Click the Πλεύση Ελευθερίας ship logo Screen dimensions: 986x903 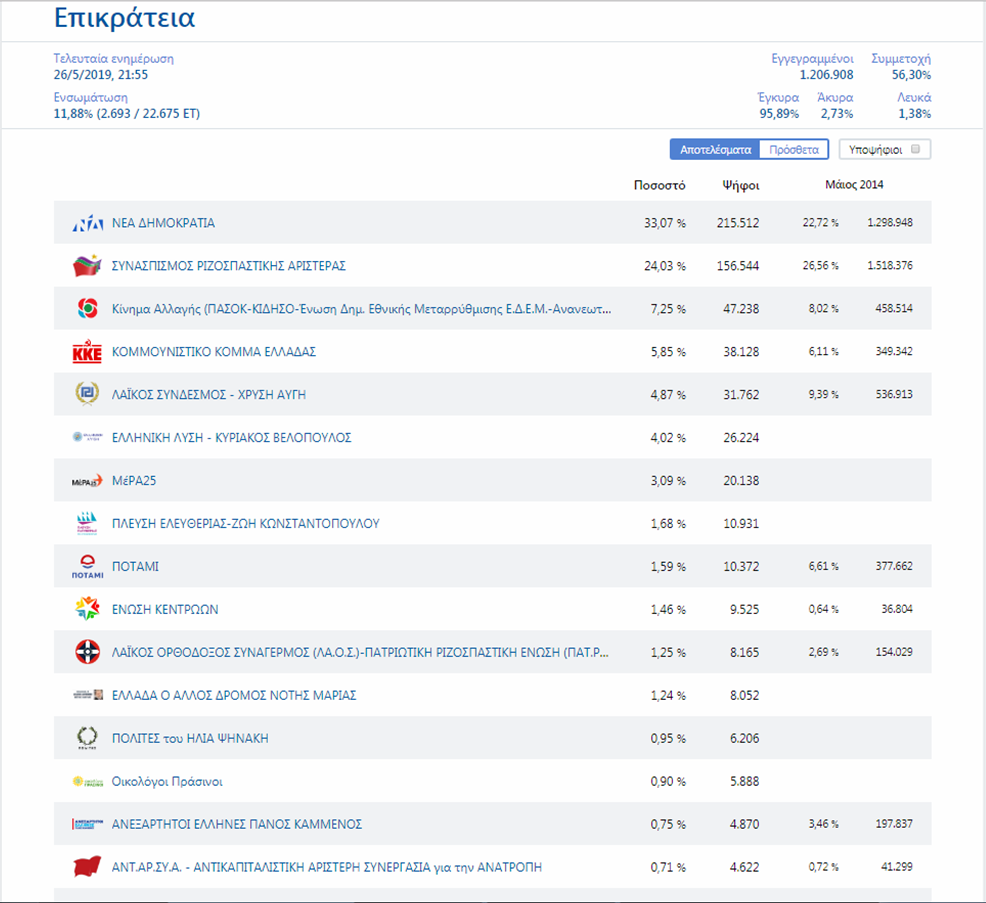(87, 523)
